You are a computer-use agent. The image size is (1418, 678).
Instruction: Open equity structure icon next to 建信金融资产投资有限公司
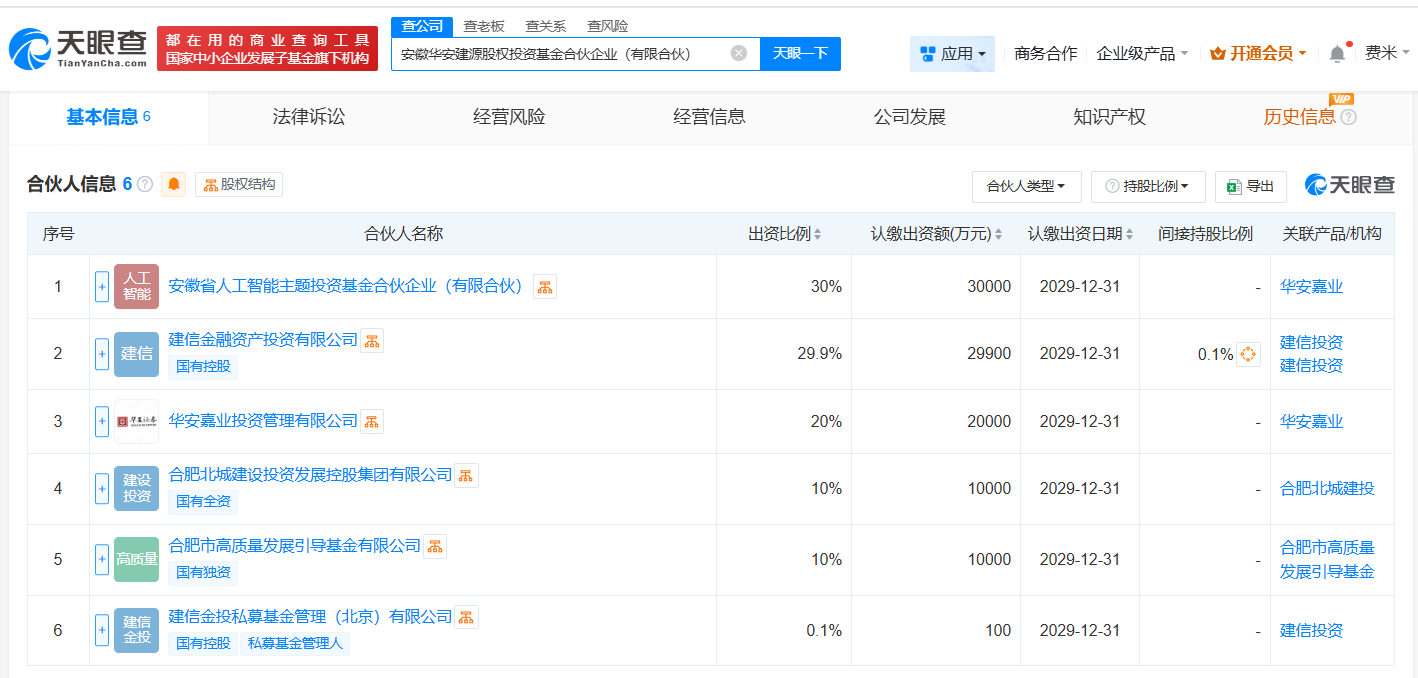pyautogui.click(x=372, y=341)
